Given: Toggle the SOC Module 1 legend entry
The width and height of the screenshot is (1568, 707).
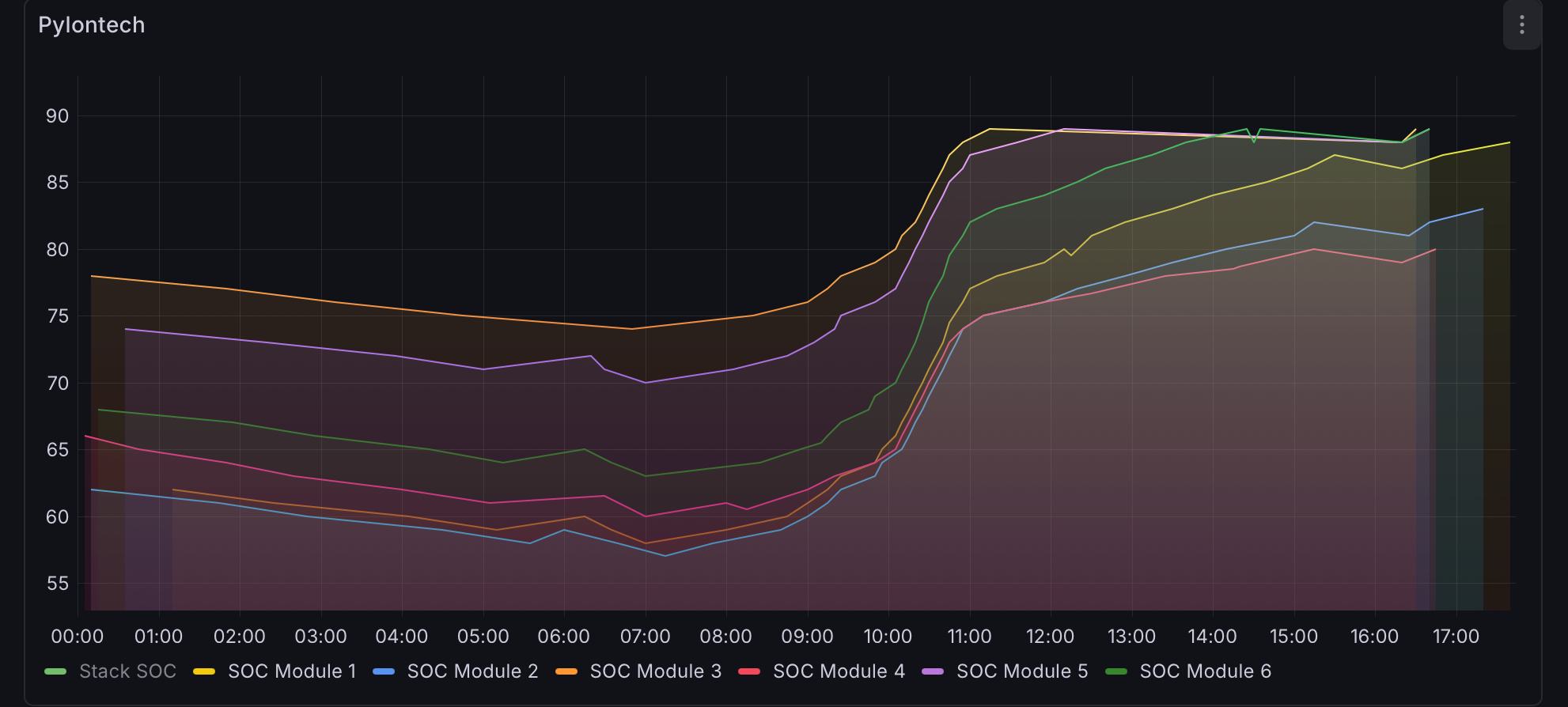Looking at the screenshot, I should 292,671.
